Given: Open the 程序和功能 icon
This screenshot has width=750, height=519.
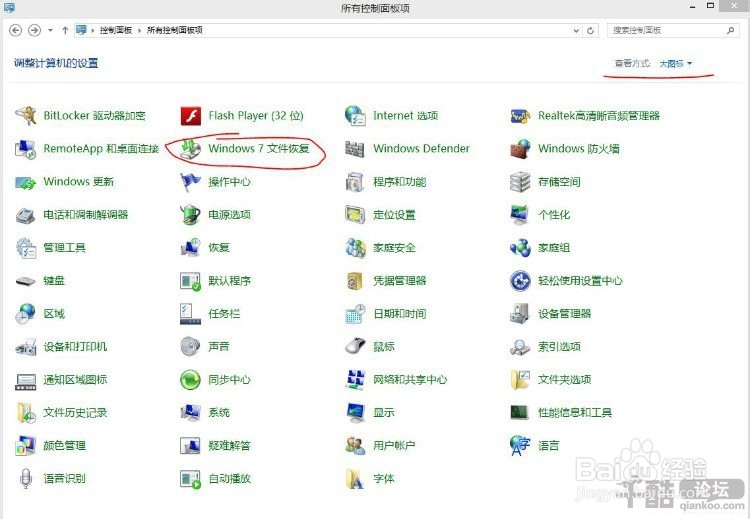Looking at the screenshot, I should (x=355, y=182).
